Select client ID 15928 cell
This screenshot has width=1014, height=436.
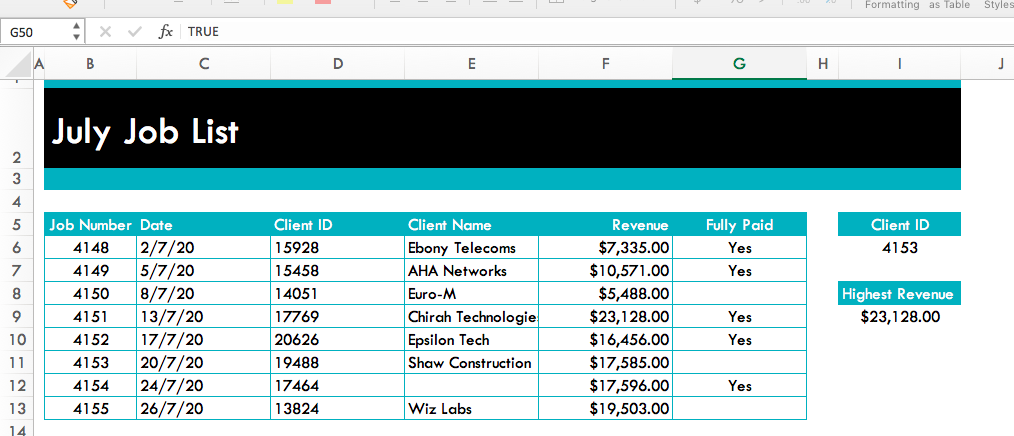pos(338,248)
